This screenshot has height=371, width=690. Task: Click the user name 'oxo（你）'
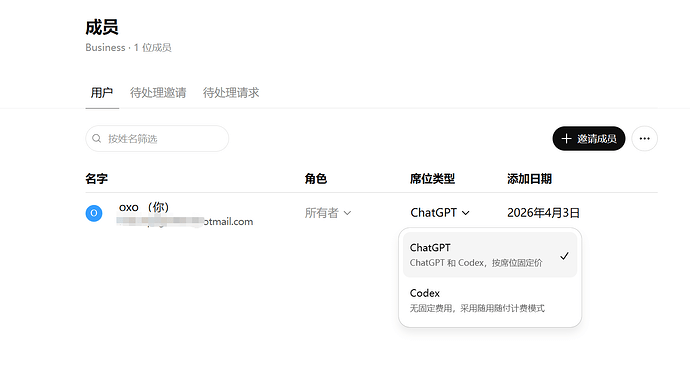(144, 207)
